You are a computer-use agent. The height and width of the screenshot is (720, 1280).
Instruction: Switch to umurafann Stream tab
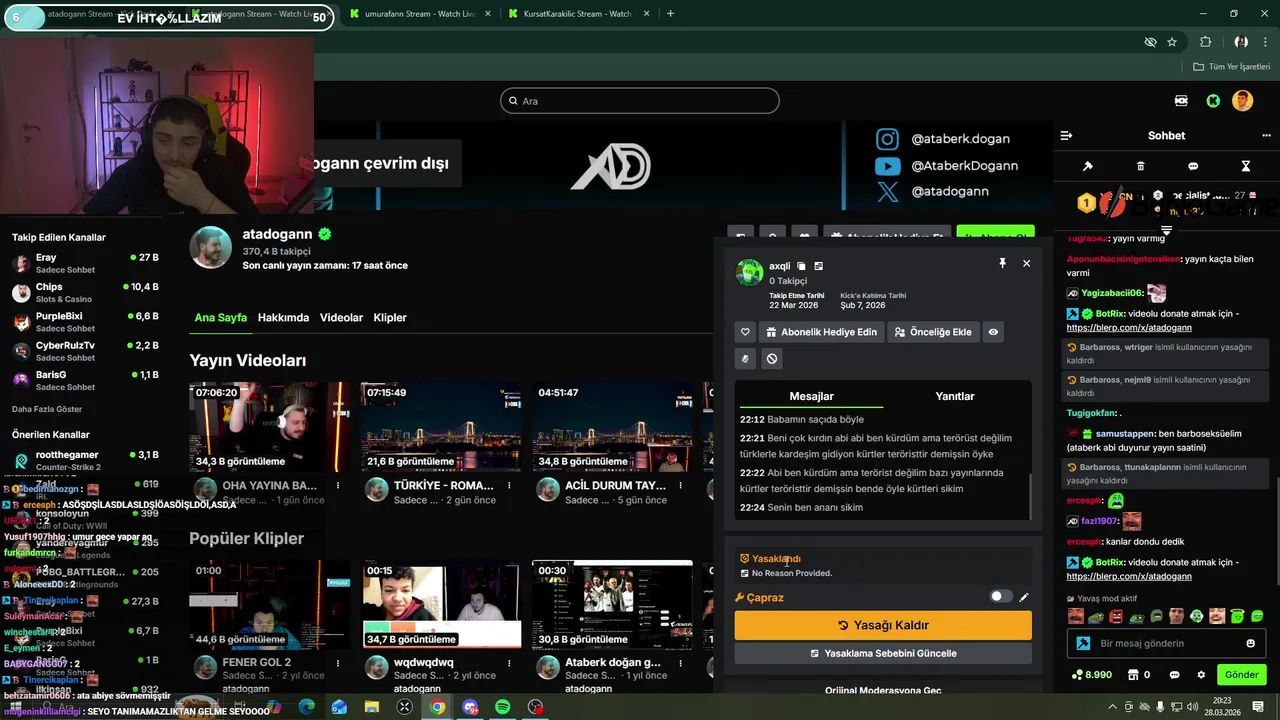click(x=418, y=14)
